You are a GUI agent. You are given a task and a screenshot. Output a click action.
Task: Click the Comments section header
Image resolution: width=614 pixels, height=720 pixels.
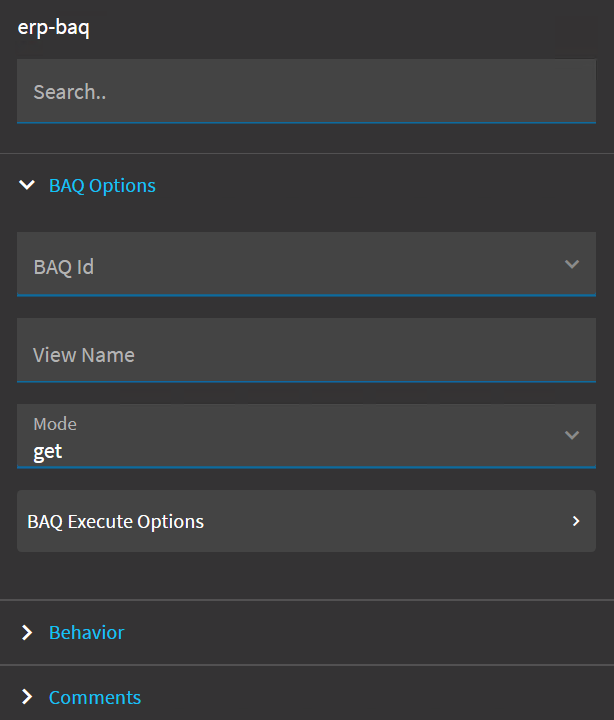click(x=95, y=698)
